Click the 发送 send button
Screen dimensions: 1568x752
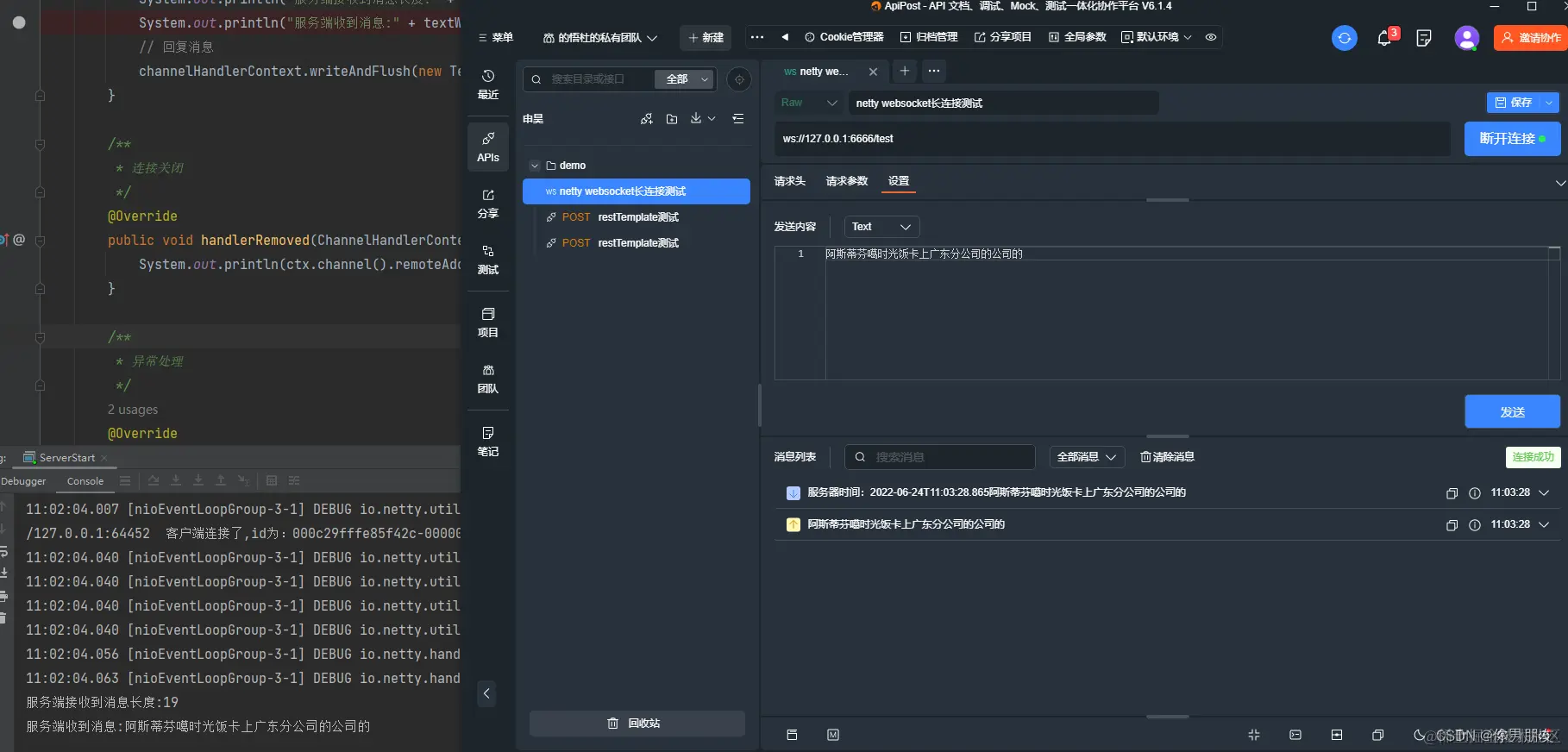1512,412
